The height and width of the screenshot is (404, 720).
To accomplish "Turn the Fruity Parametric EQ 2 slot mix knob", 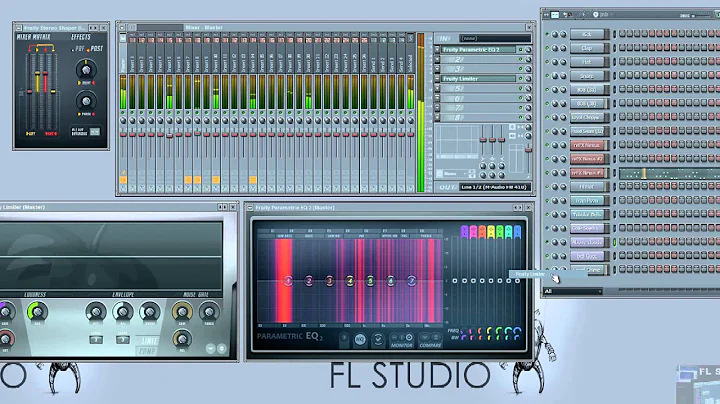I will pyautogui.click(x=528, y=50).
